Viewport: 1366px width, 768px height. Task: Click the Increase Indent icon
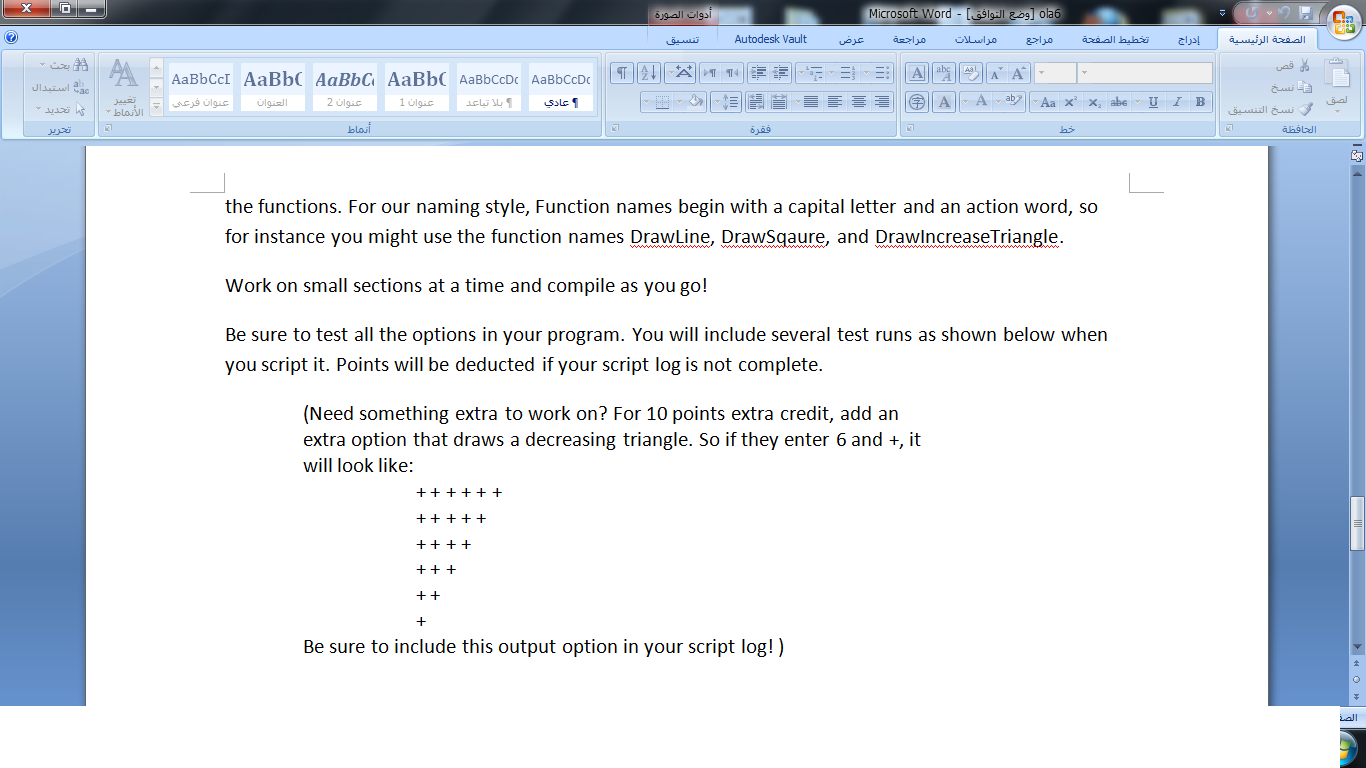(x=760, y=72)
